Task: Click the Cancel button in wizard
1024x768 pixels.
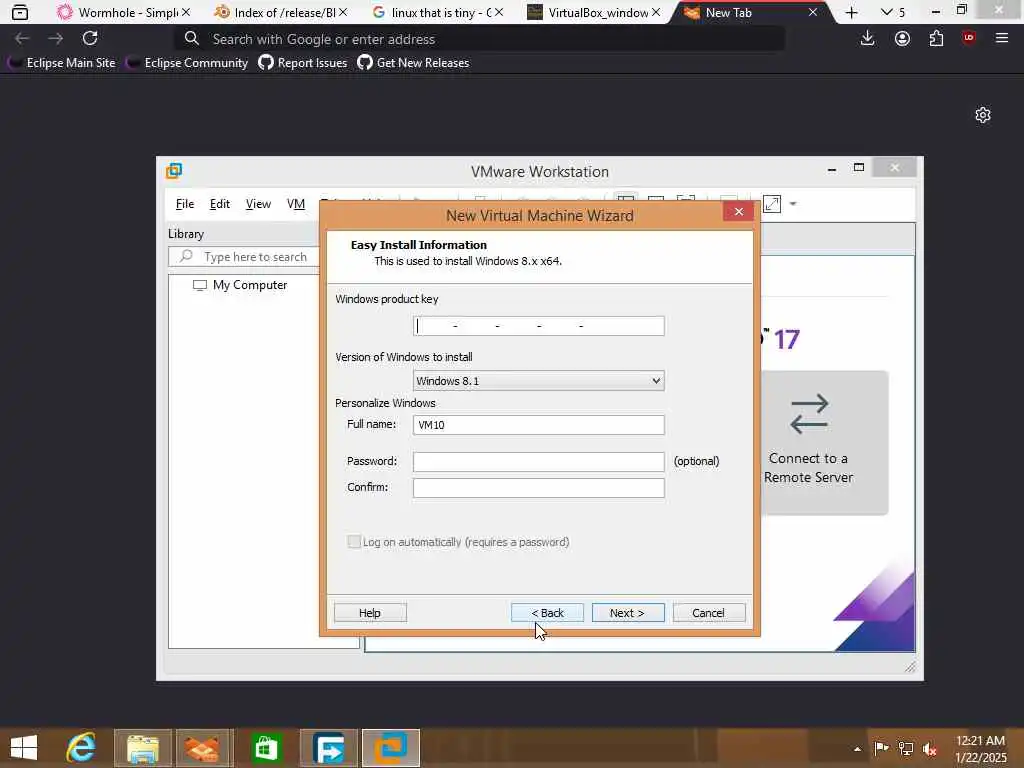Action: (x=709, y=613)
